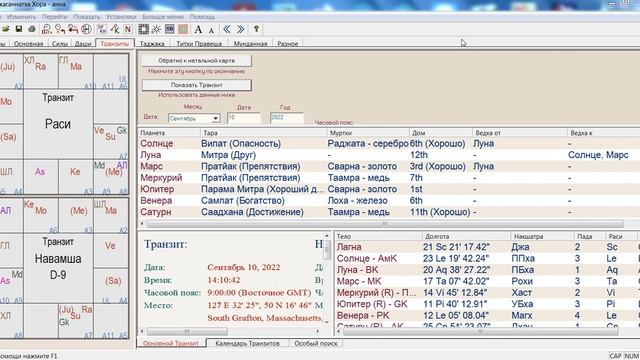
Task: Click the Ведха от column header
Action: [520, 133]
